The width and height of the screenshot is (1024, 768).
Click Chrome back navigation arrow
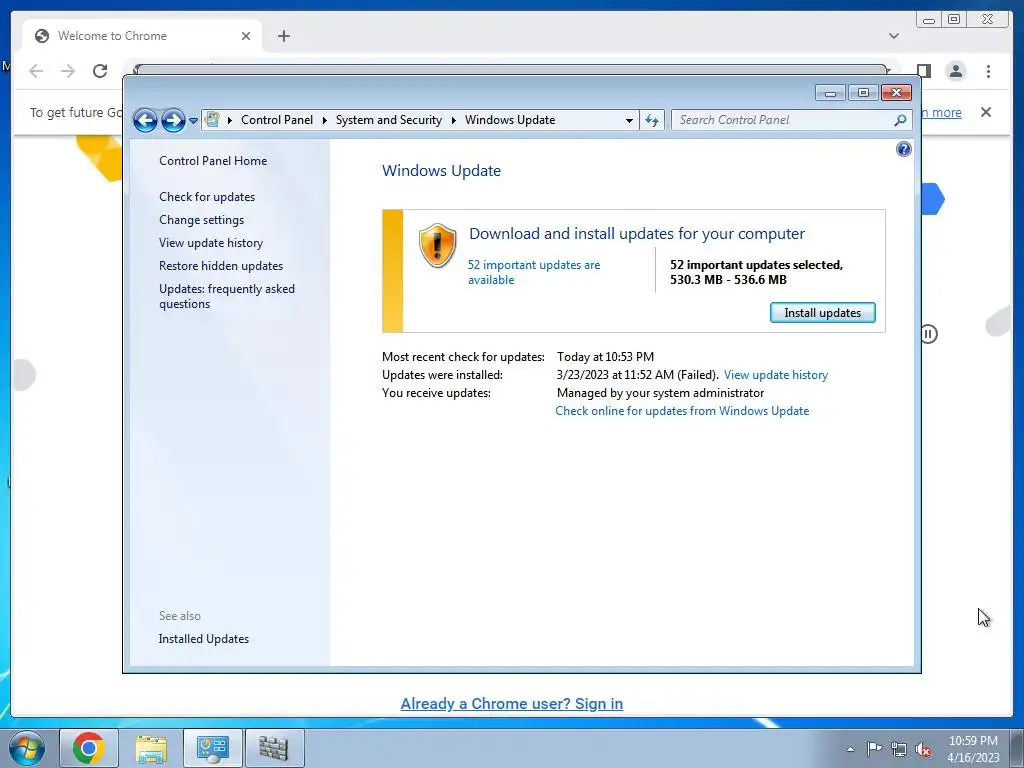[36, 71]
